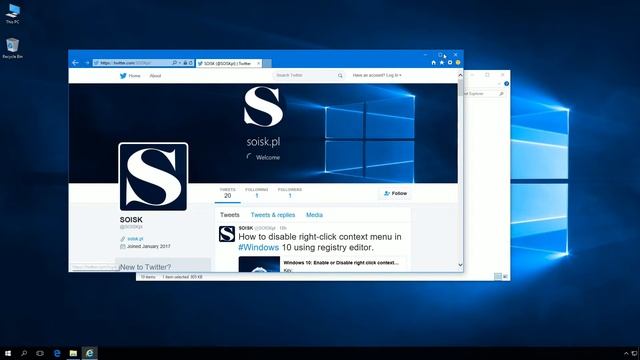Viewport: 640px width, 360px height.
Task: Close the SOISK Twitter tab
Action: coord(258,63)
